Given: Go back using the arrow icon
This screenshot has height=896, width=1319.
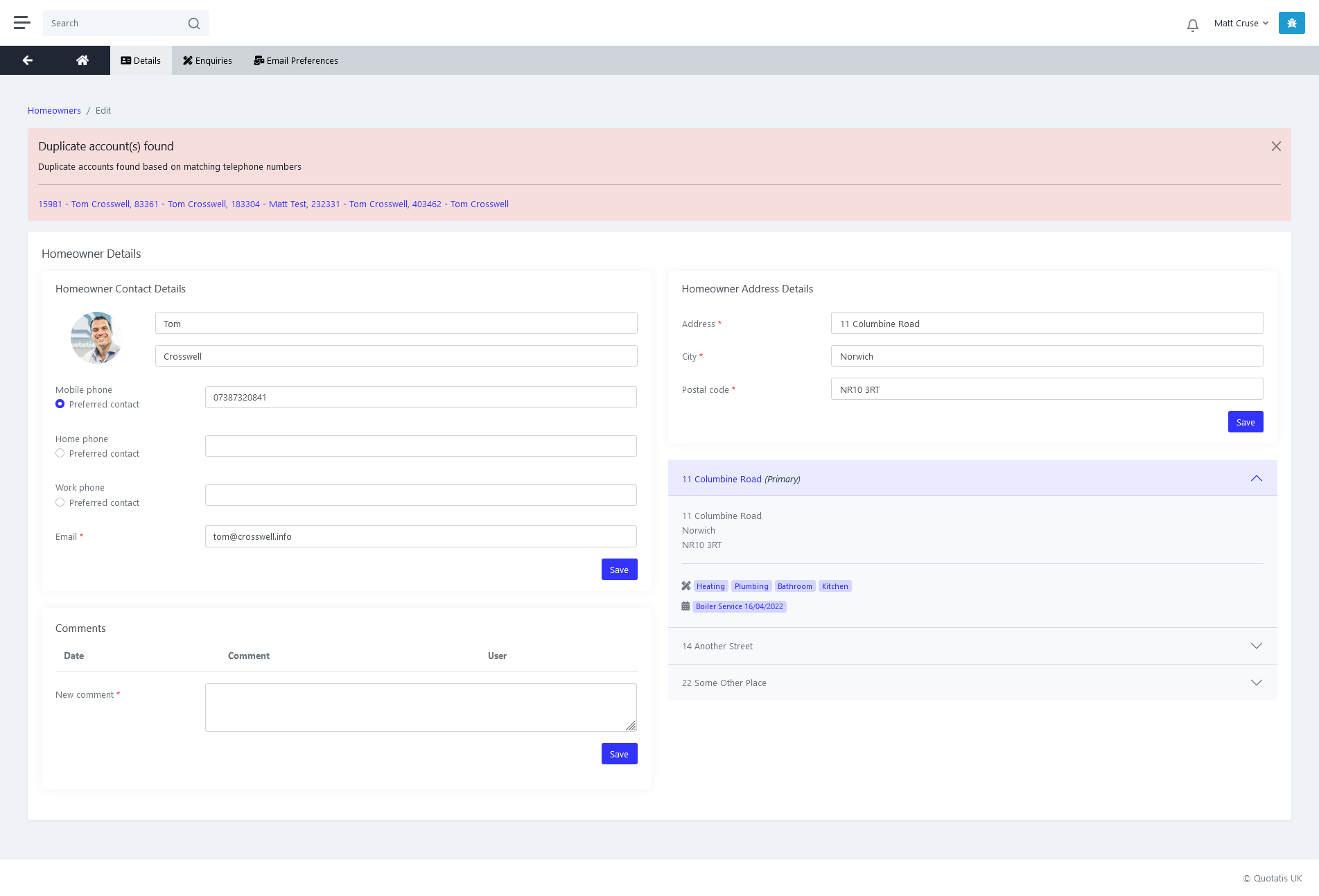Looking at the screenshot, I should click(x=28, y=60).
